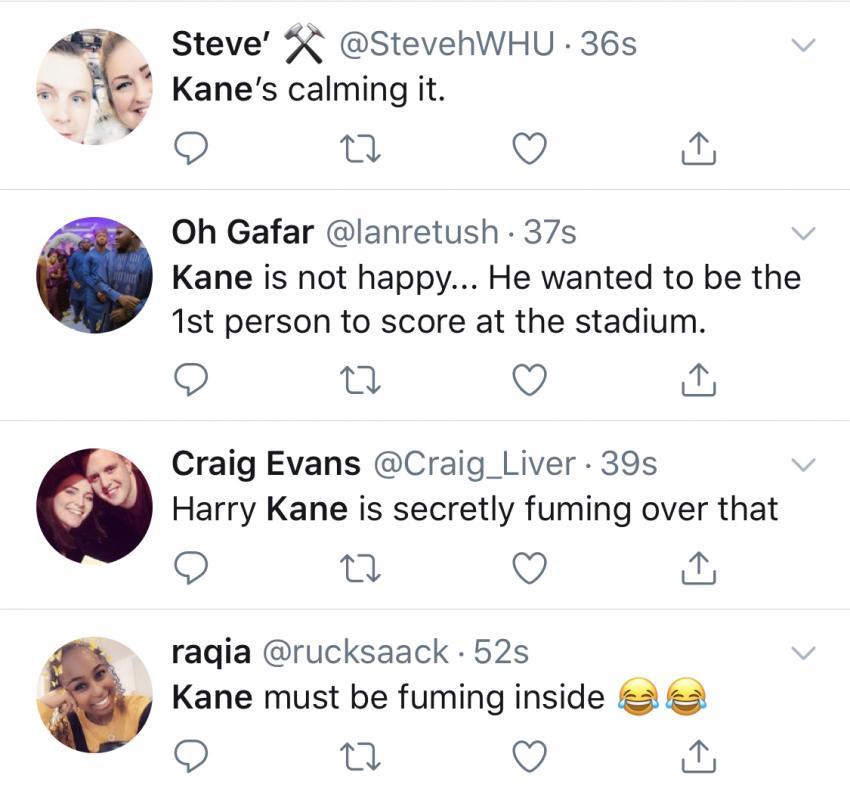Open the @StevehWHU profile handle
850x790 pixels.
447,44
